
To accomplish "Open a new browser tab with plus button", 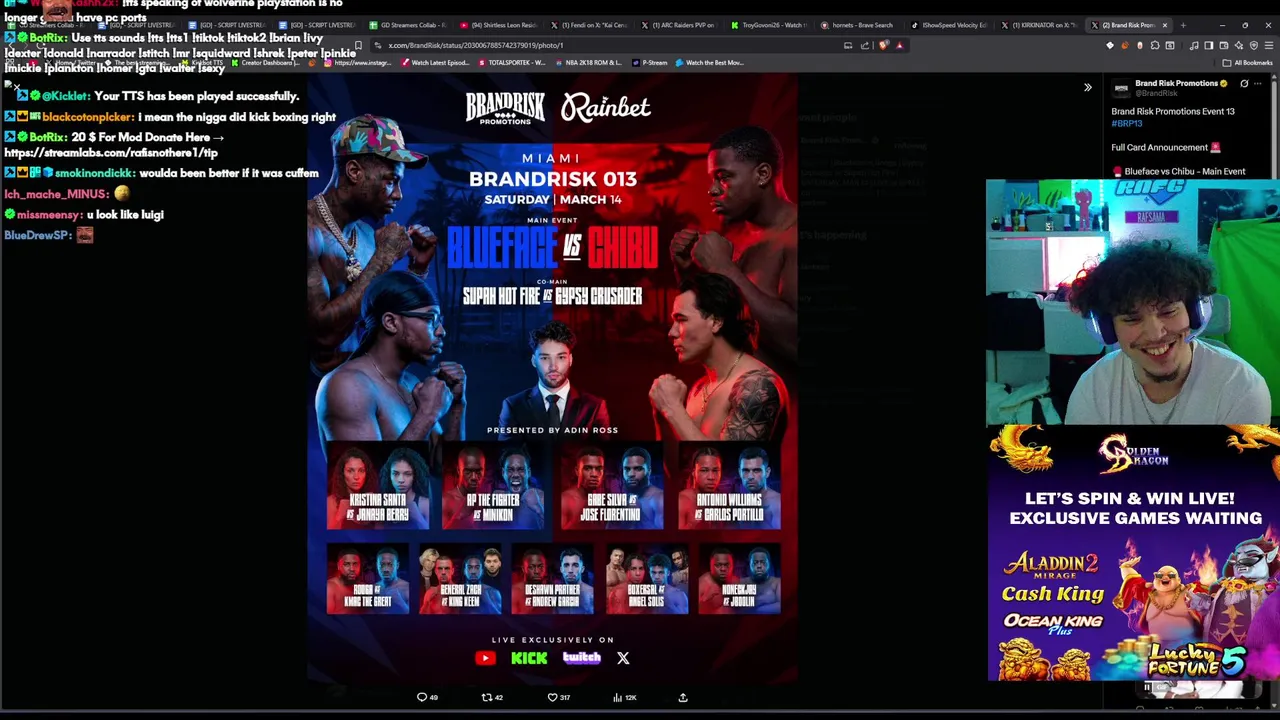I will pyautogui.click(x=1183, y=25).
